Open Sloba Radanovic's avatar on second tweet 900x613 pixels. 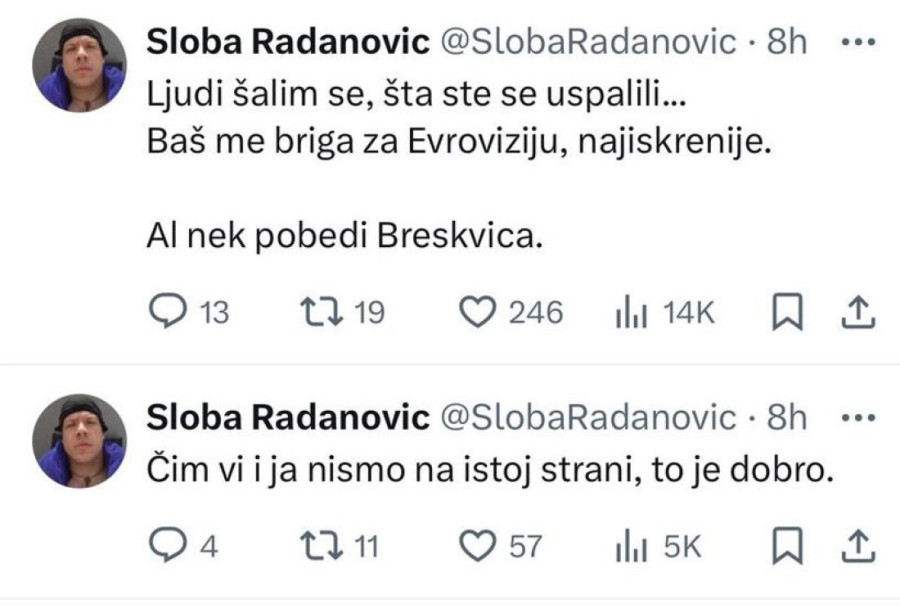click(x=79, y=442)
